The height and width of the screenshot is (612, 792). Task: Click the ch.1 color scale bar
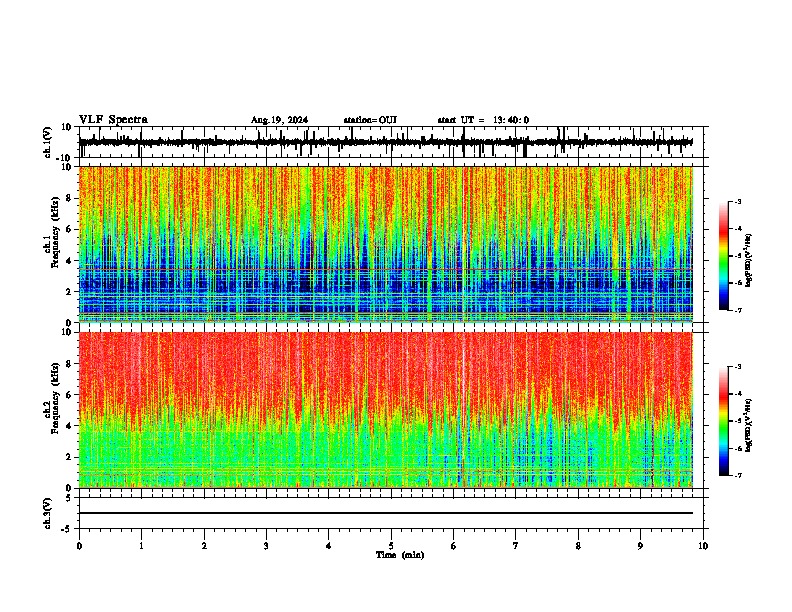[723, 256]
